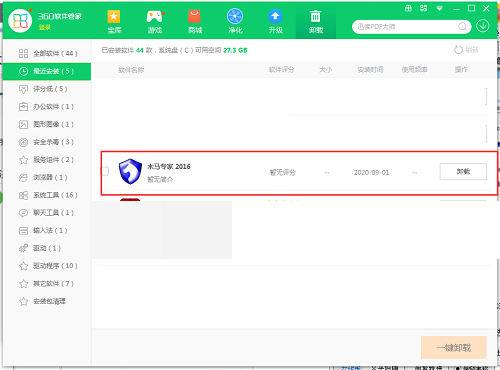Screen dimensions: 500x370
Task: Select the 卸载 trash can tab
Action: point(316,21)
